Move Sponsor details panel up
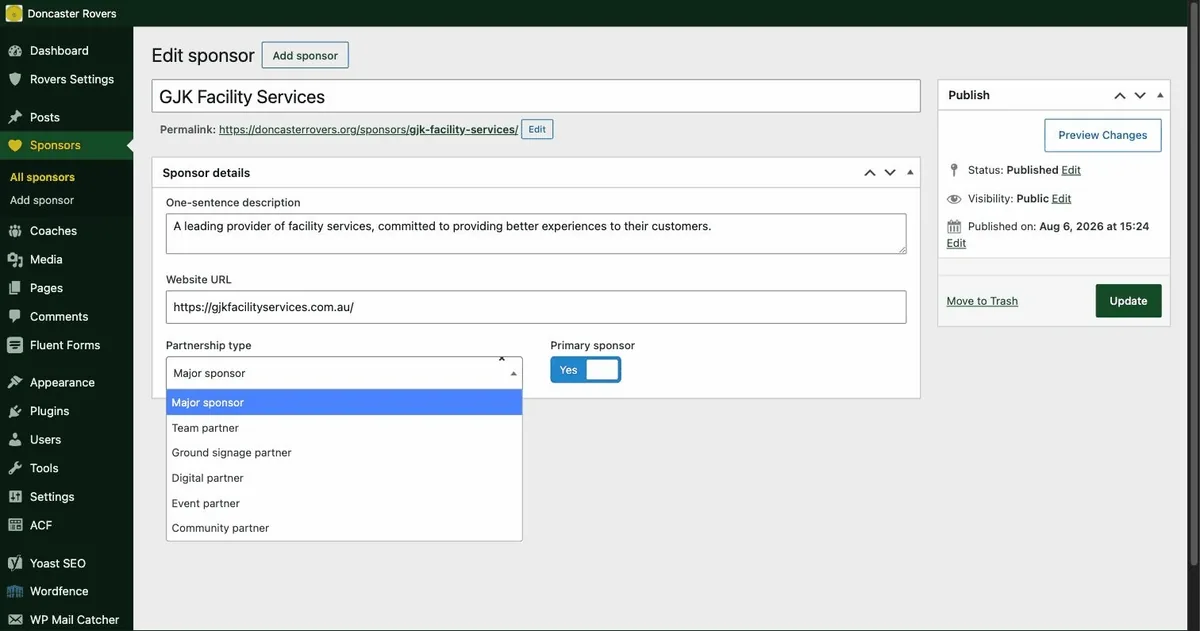Image resolution: width=1200 pixels, height=631 pixels. (870, 173)
